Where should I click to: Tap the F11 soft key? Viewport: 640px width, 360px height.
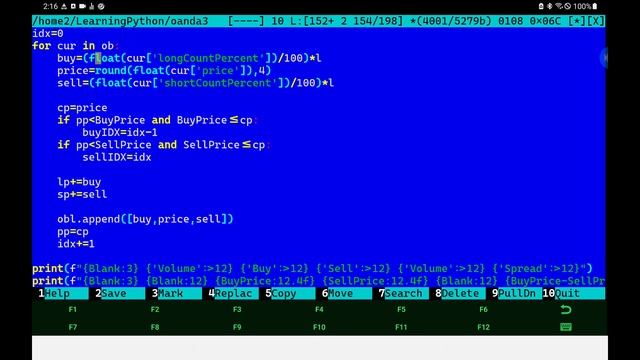point(401,327)
